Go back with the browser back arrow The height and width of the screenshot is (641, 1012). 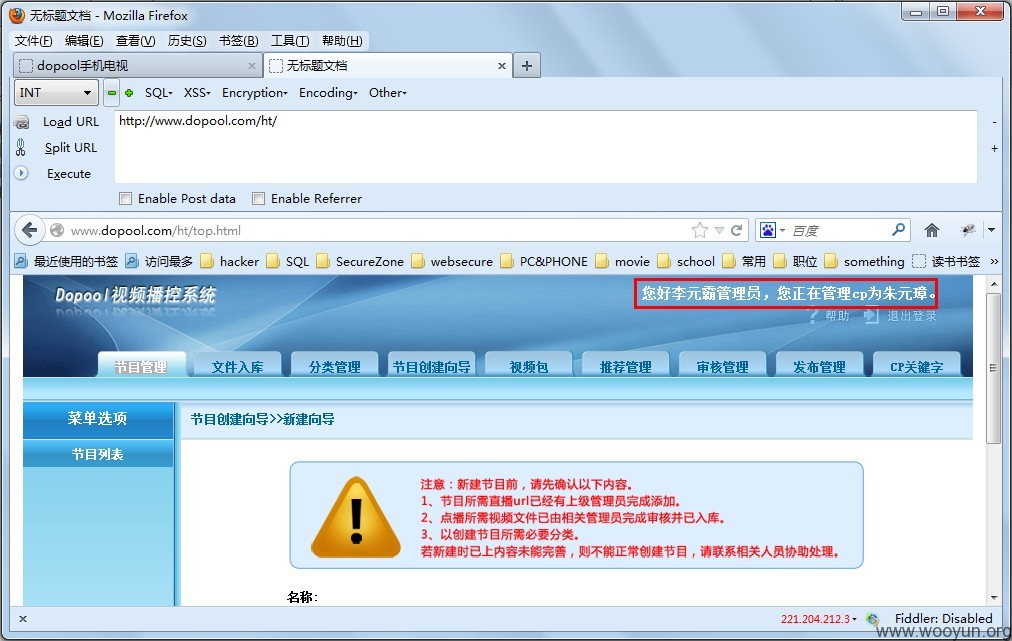(x=29, y=230)
